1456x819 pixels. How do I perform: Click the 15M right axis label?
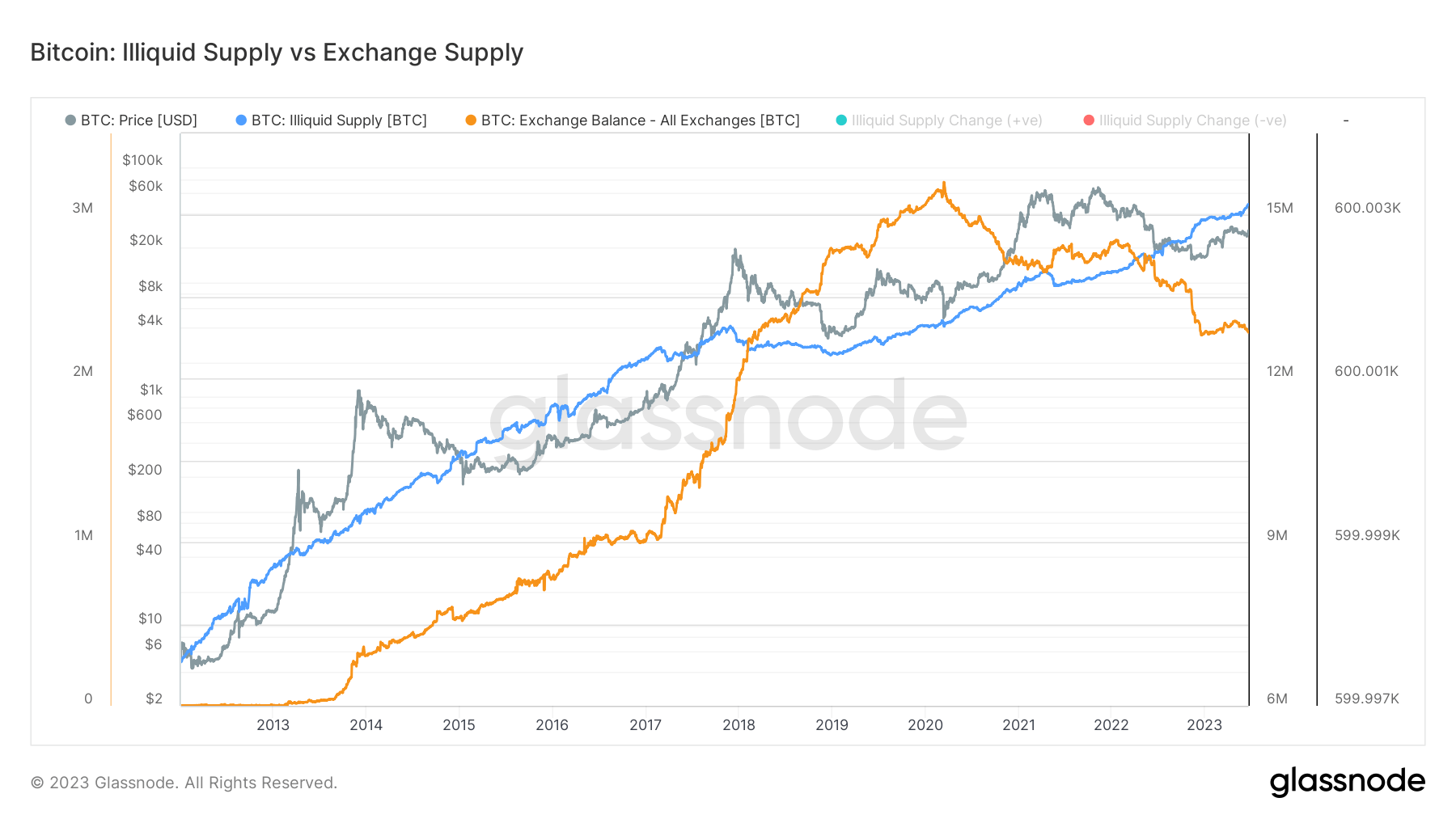1280,208
